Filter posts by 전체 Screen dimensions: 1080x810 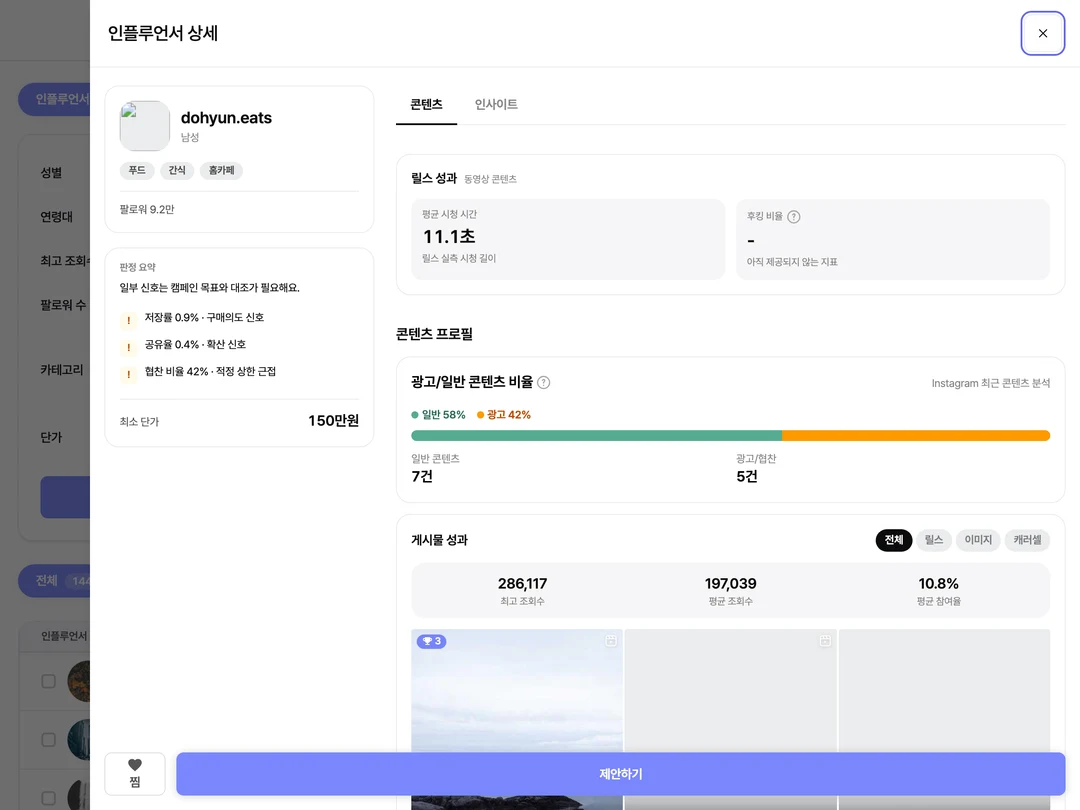click(x=893, y=540)
